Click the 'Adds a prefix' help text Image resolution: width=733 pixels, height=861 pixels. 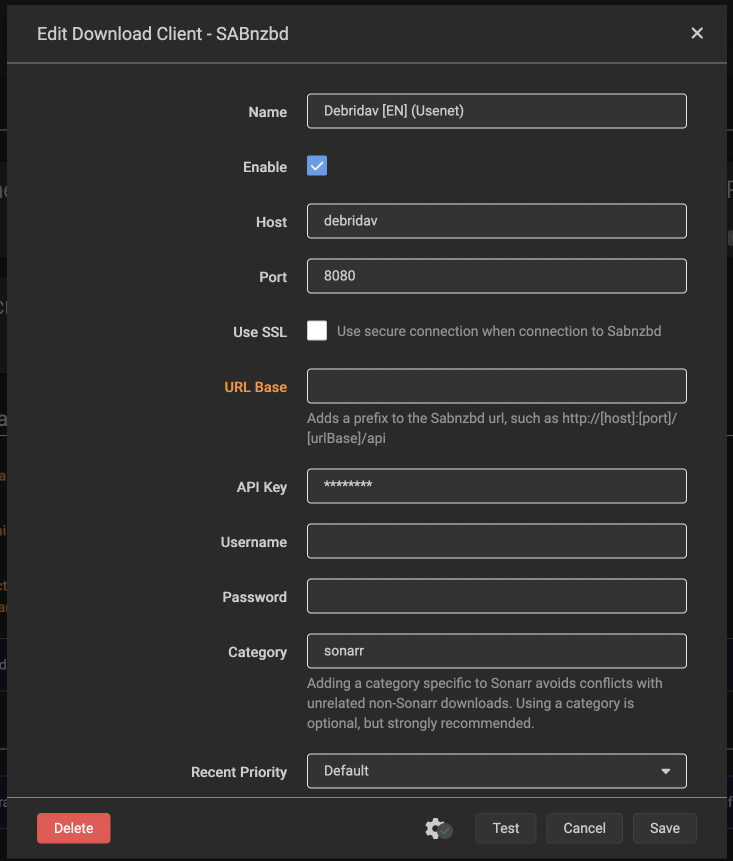pos(492,428)
